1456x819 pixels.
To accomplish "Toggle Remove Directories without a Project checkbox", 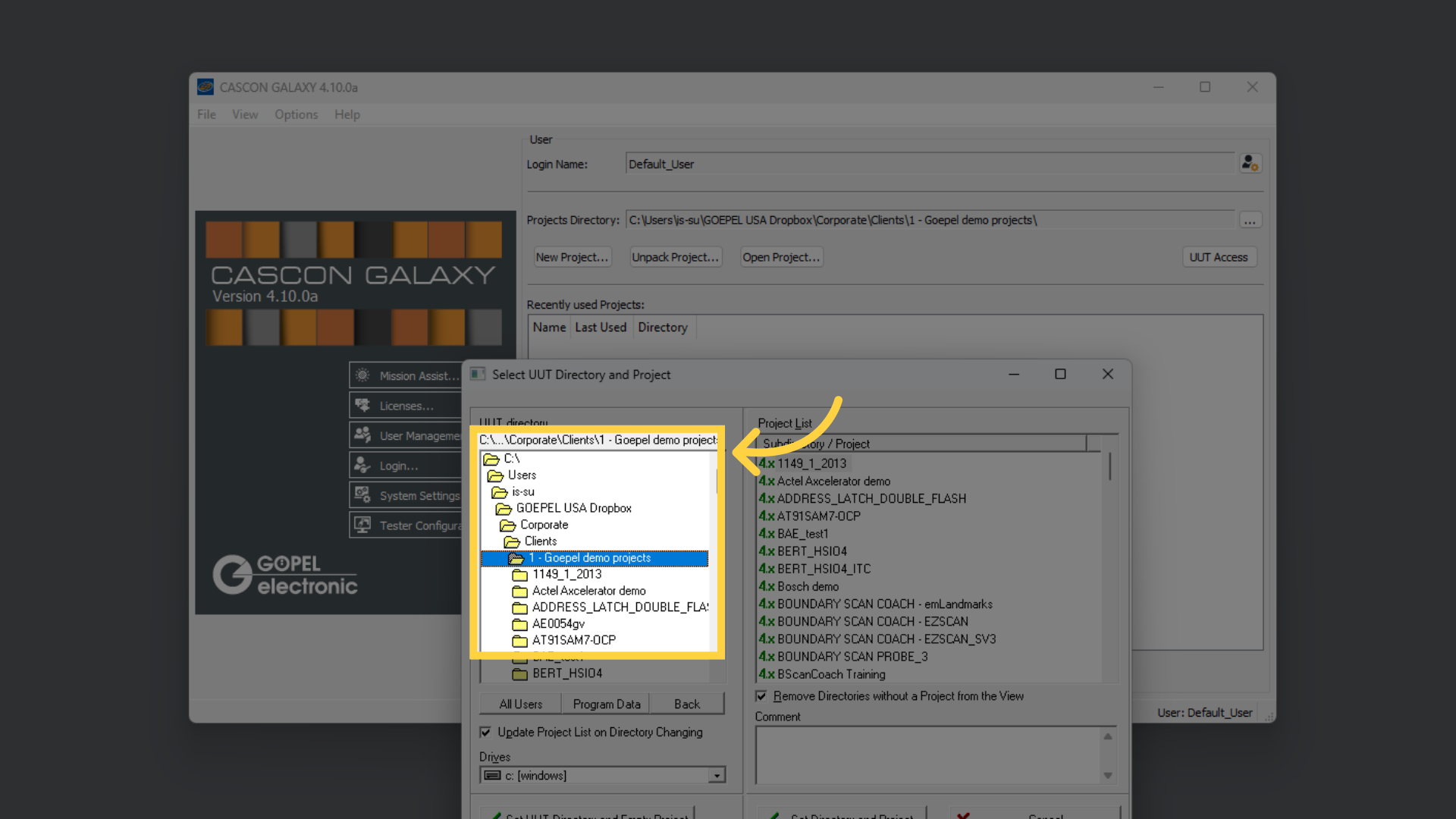I will 761,696.
